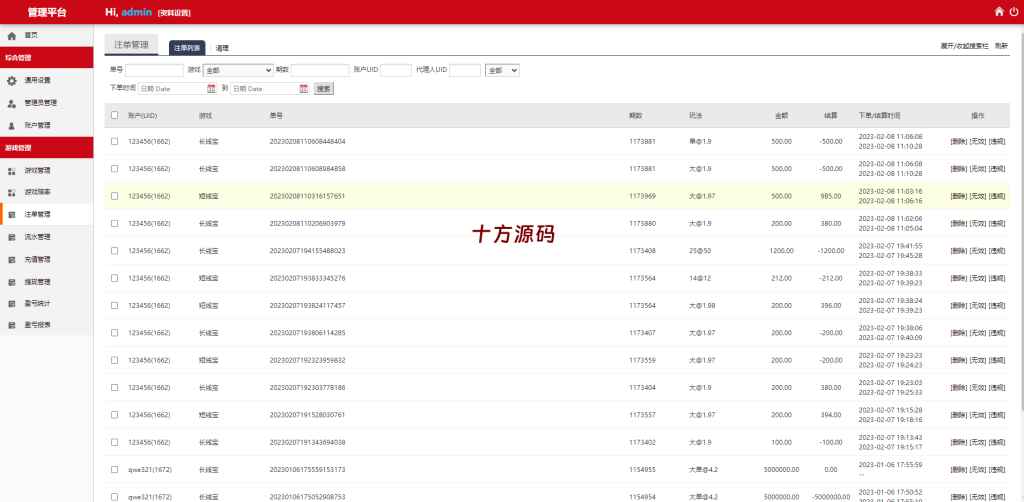Click play type 25@50
This screenshot has width=1024, height=502.
click(700, 251)
